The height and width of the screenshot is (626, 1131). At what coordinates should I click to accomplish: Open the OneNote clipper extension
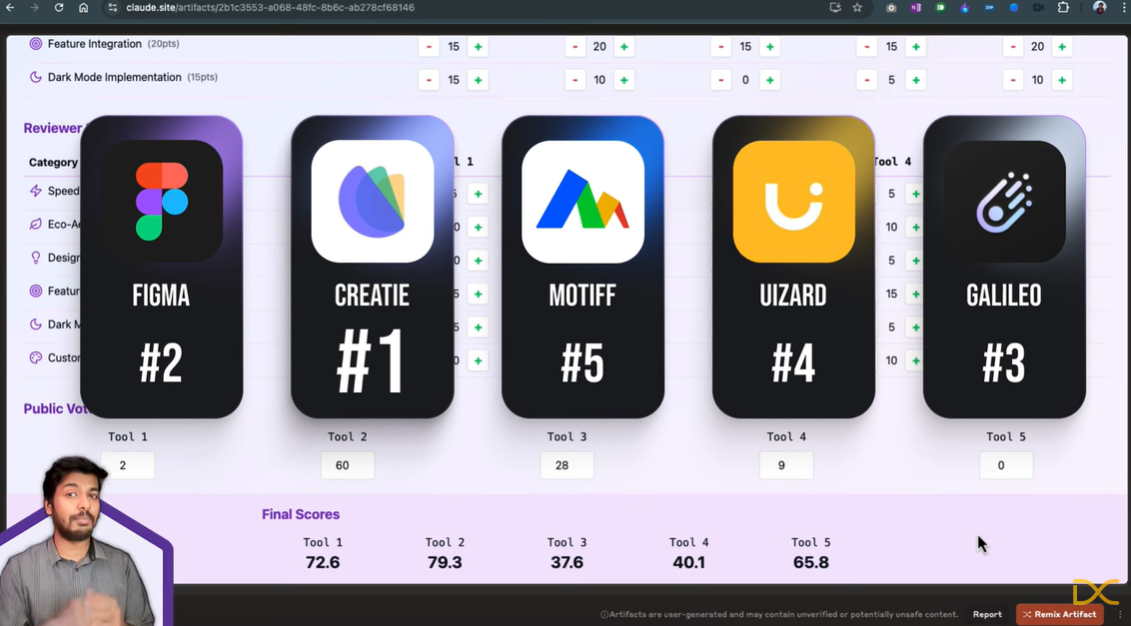click(x=916, y=7)
